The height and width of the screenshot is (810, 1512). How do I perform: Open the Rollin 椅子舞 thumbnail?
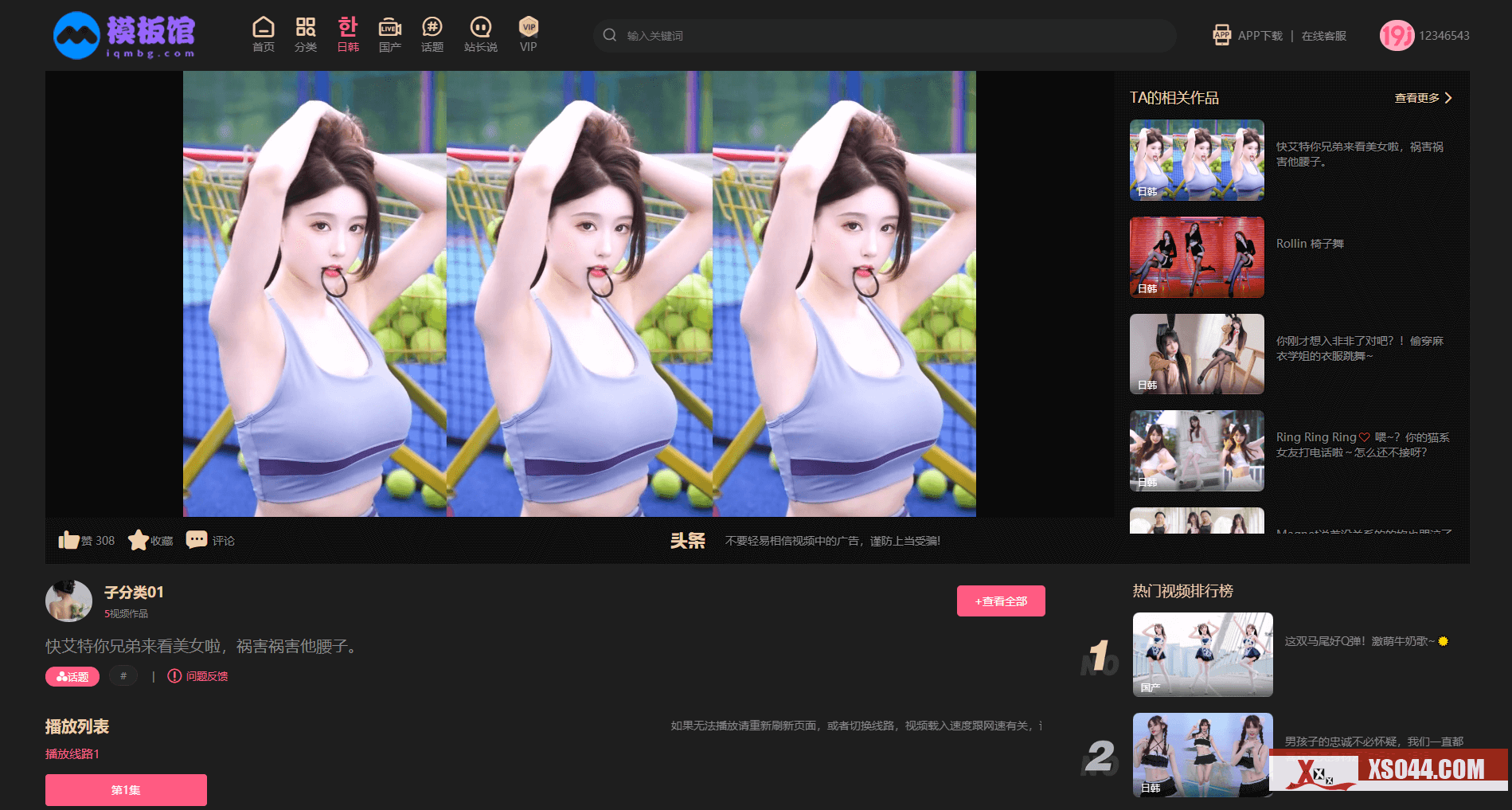[x=1197, y=257]
